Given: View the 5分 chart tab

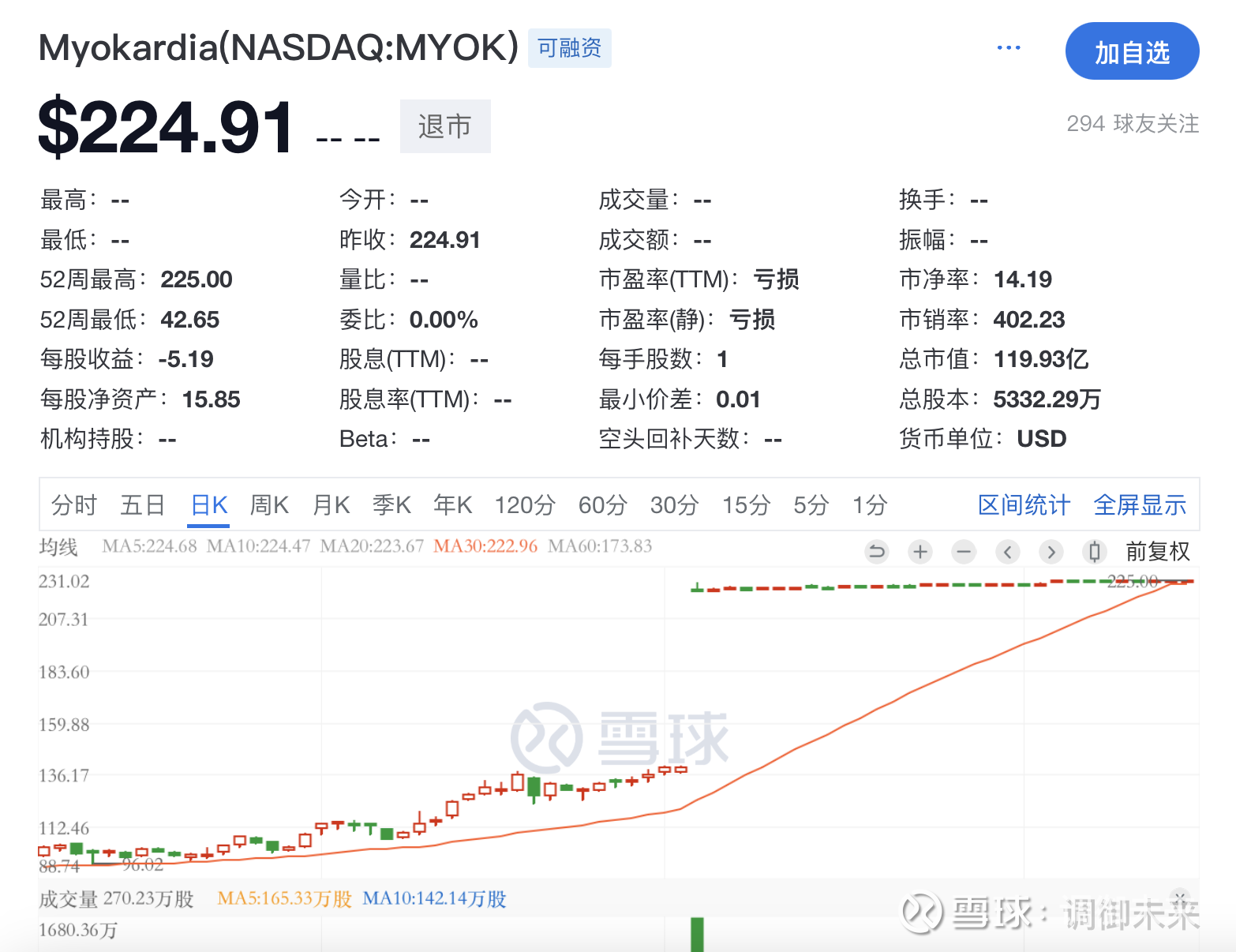Looking at the screenshot, I should pos(811,505).
